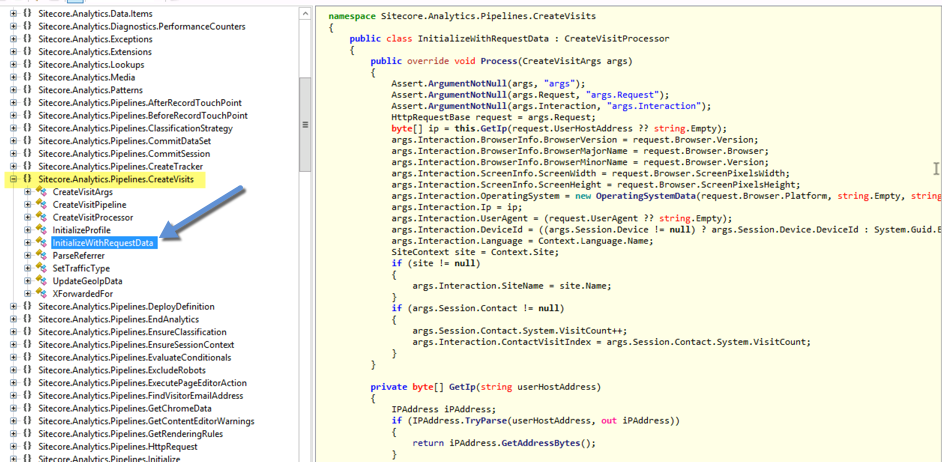Click the namespace icon for Pipelines.EndAnalytics

point(27,319)
